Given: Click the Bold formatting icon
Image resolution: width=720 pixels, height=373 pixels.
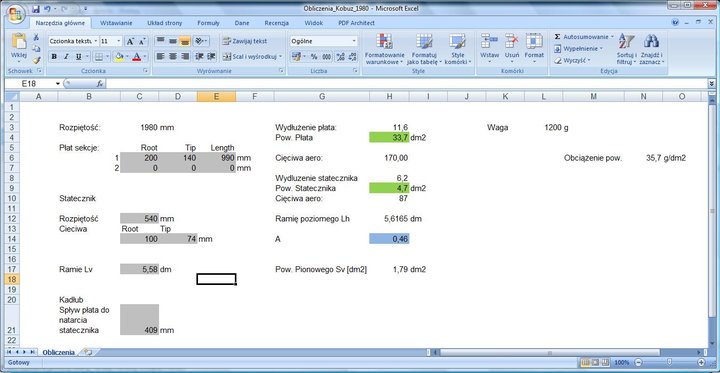Looking at the screenshot, I should pos(55,57).
